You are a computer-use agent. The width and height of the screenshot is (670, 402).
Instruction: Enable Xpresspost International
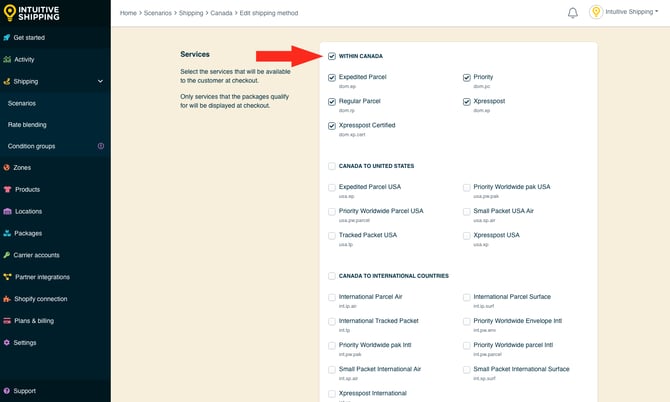332,394
